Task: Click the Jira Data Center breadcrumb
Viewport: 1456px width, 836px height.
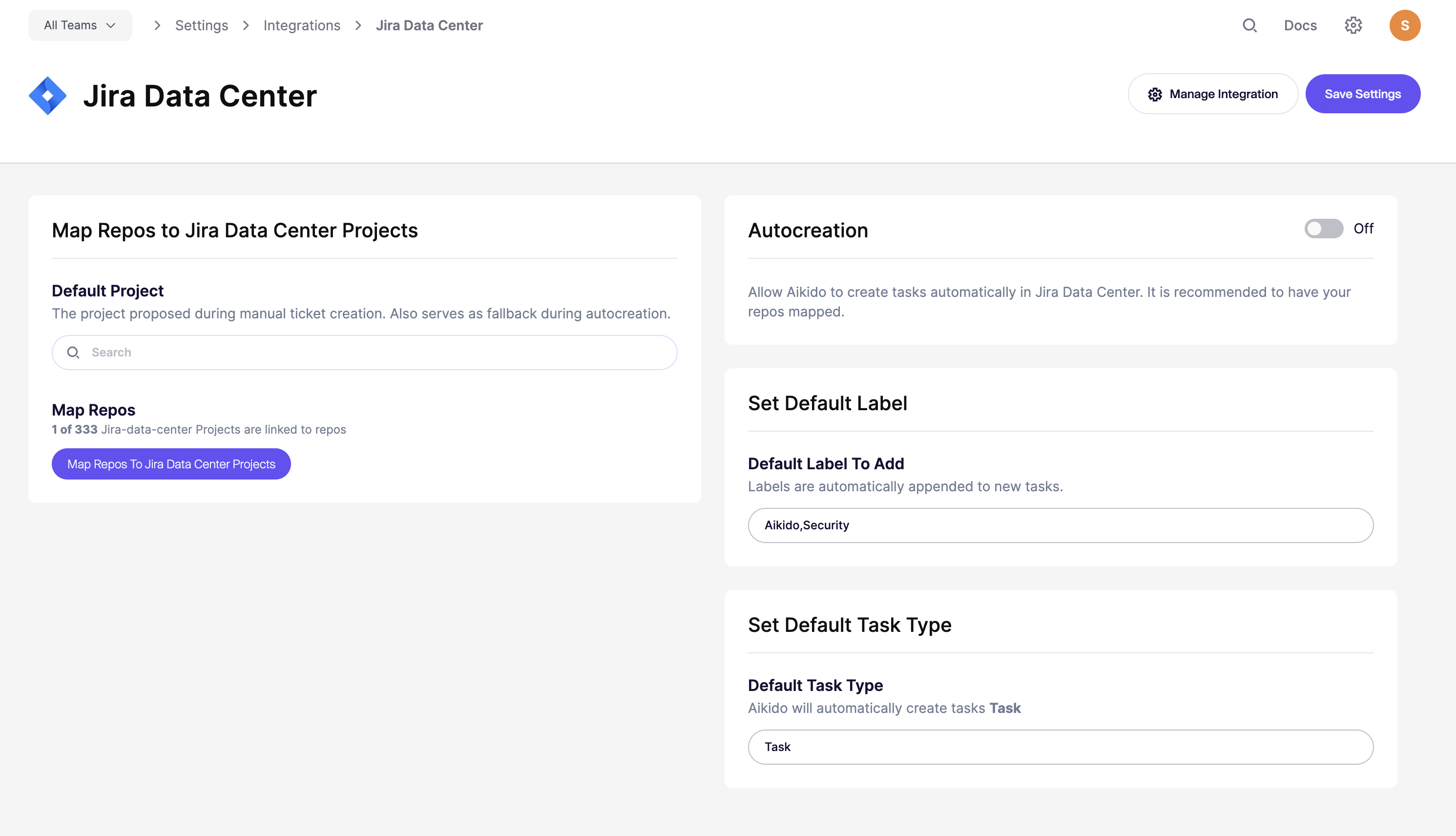Action: (429, 25)
